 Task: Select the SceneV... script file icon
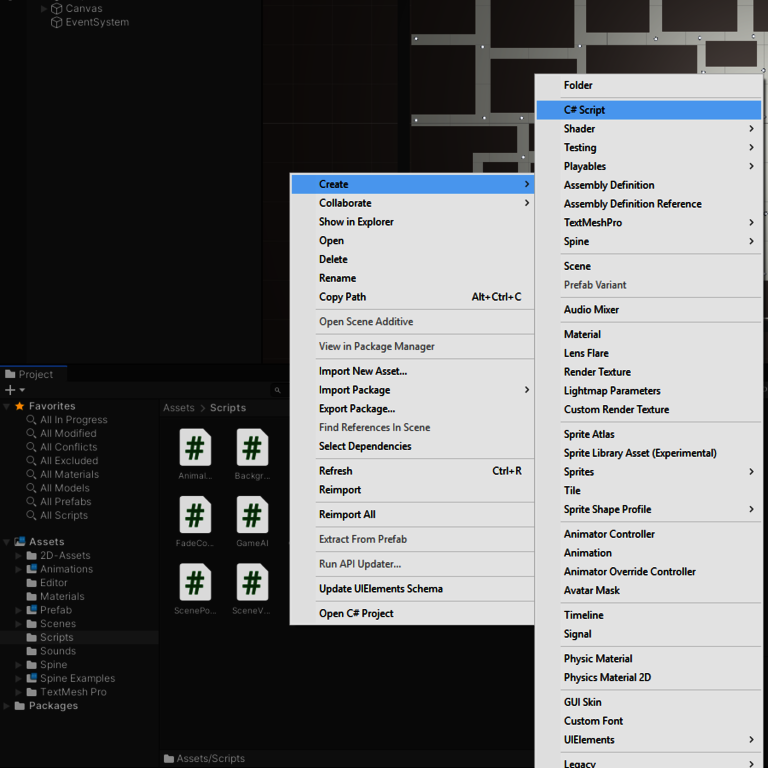coord(252,582)
